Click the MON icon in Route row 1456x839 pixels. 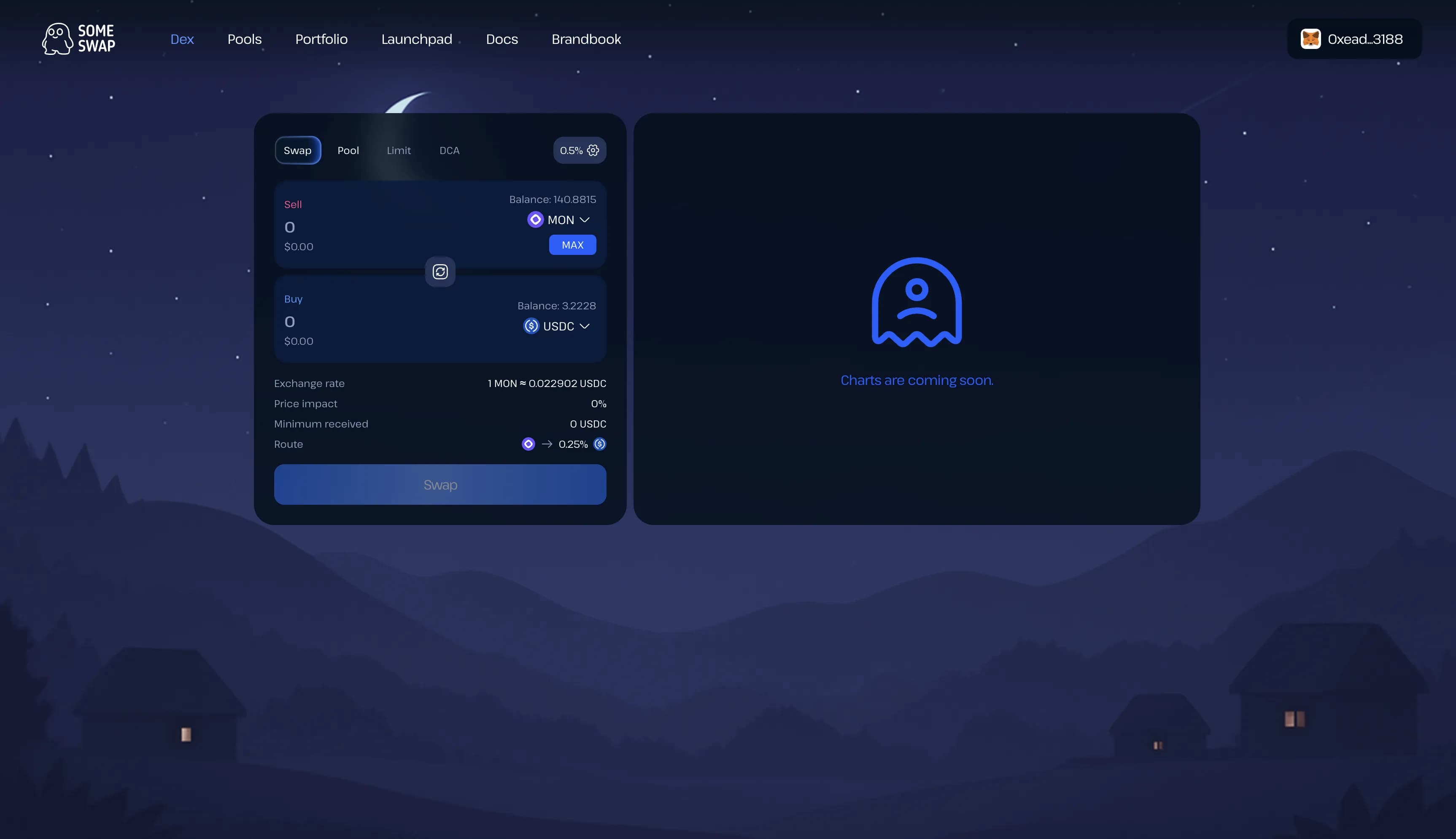click(x=528, y=444)
